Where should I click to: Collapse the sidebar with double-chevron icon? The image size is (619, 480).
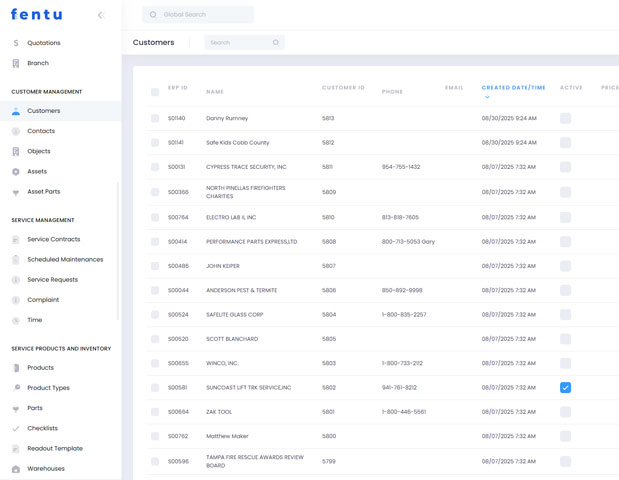pos(100,15)
